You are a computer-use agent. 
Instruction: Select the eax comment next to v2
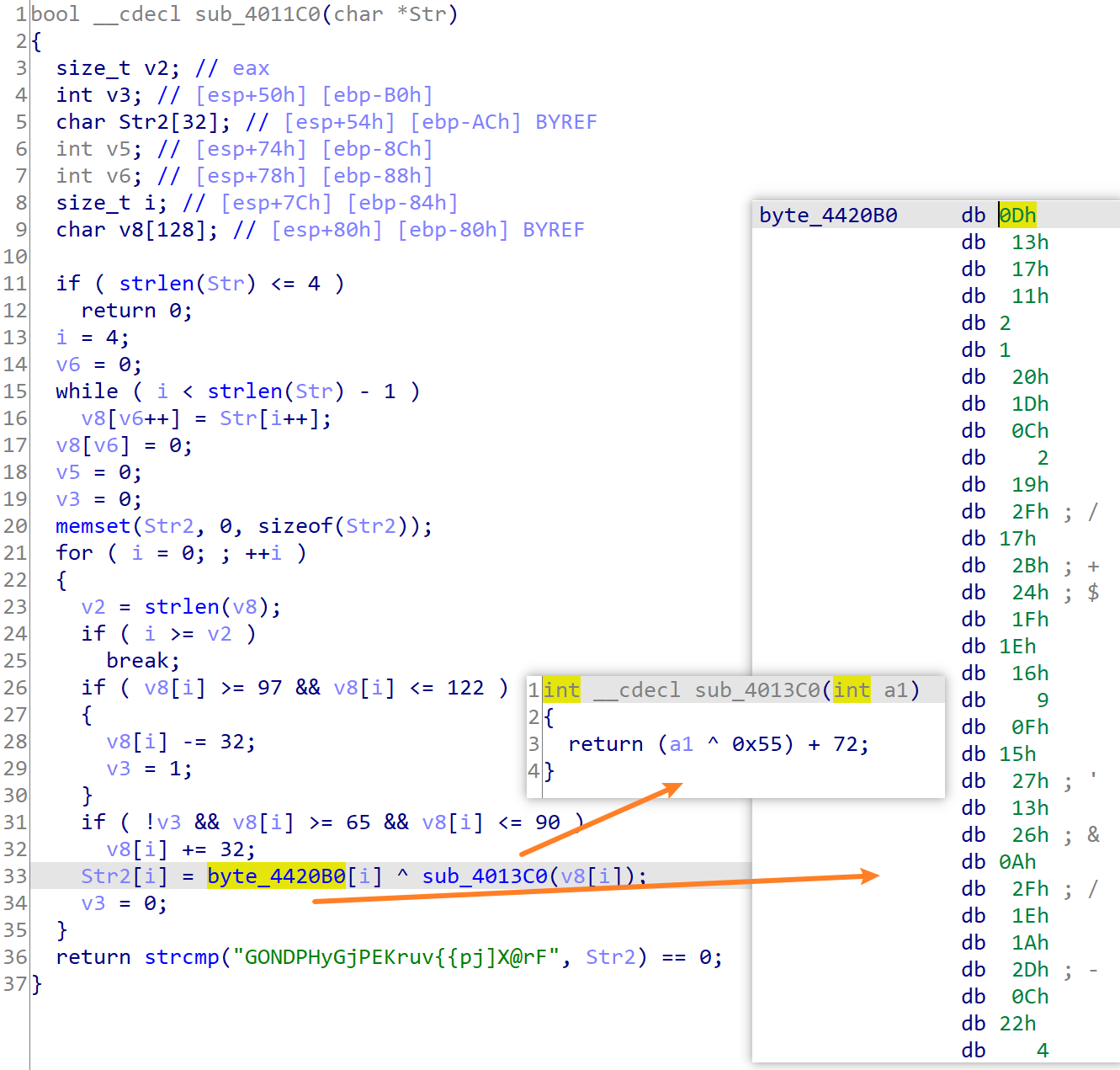click(251, 67)
